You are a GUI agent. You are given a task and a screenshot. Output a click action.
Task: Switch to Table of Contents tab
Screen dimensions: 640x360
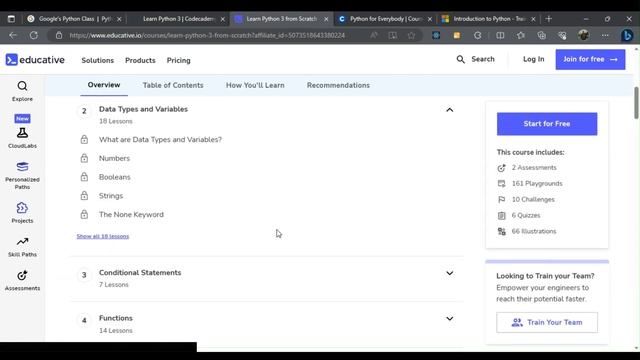click(x=173, y=85)
